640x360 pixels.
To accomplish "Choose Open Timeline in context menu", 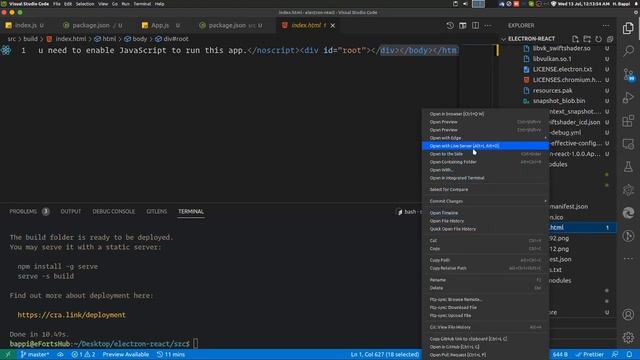I will coord(485,213).
